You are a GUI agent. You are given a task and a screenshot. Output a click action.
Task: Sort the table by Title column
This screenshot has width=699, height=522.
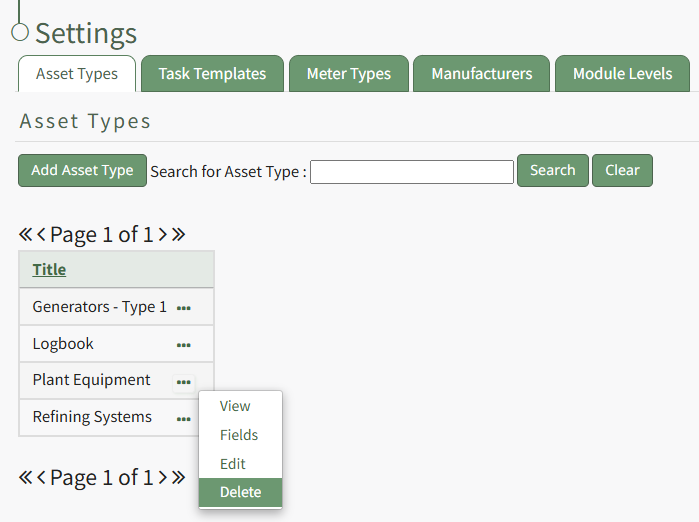[x=49, y=270]
